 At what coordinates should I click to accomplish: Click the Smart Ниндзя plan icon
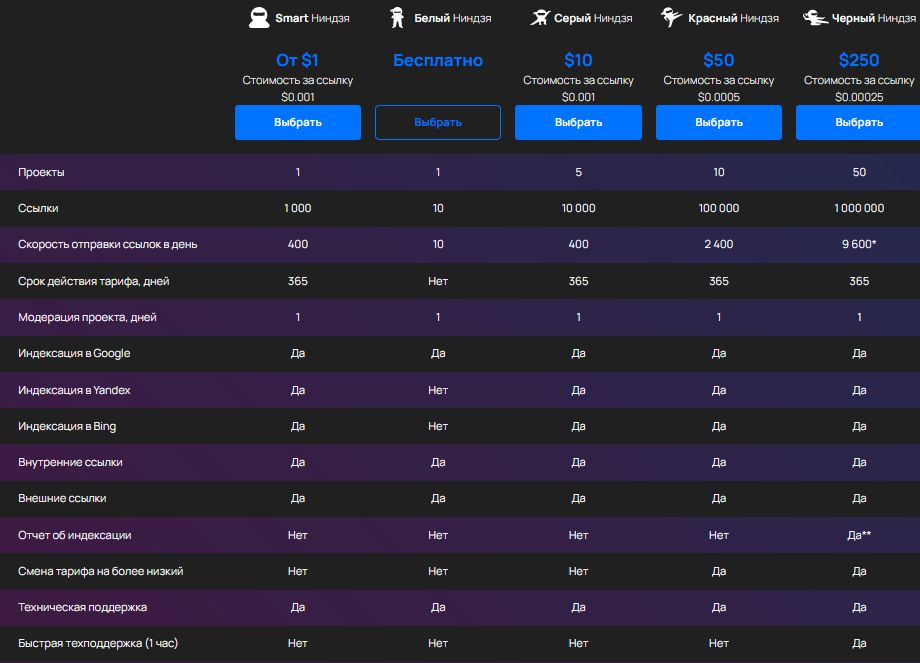click(x=260, y=17)
